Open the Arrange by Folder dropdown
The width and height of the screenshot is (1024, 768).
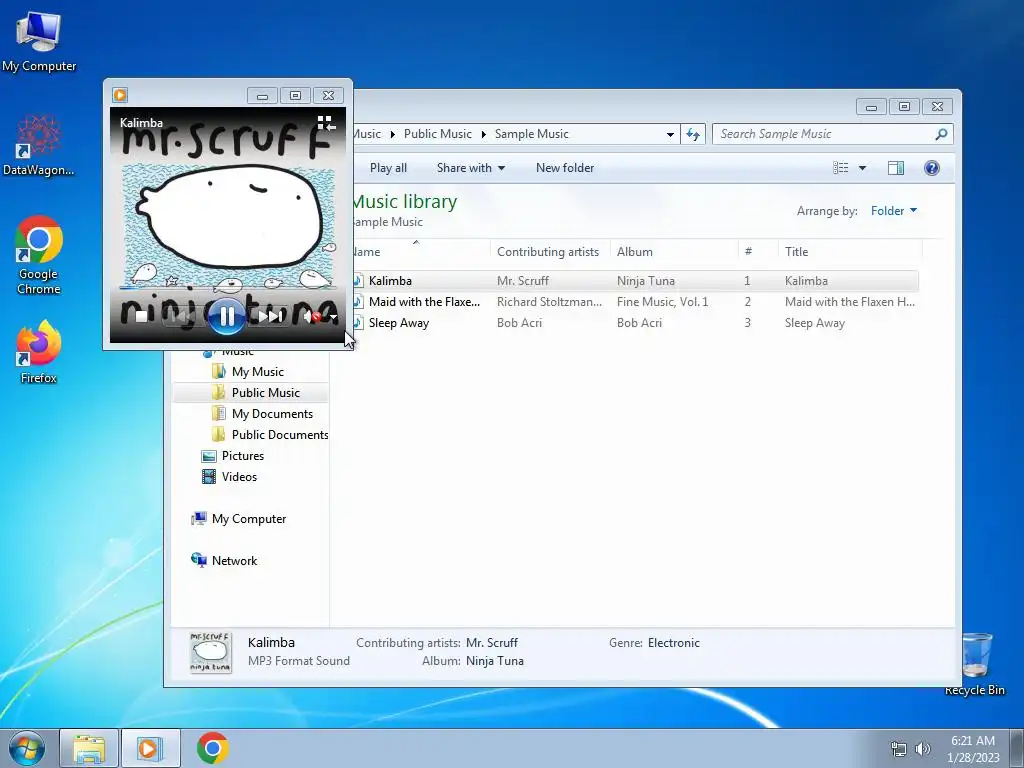pos(893,210)
